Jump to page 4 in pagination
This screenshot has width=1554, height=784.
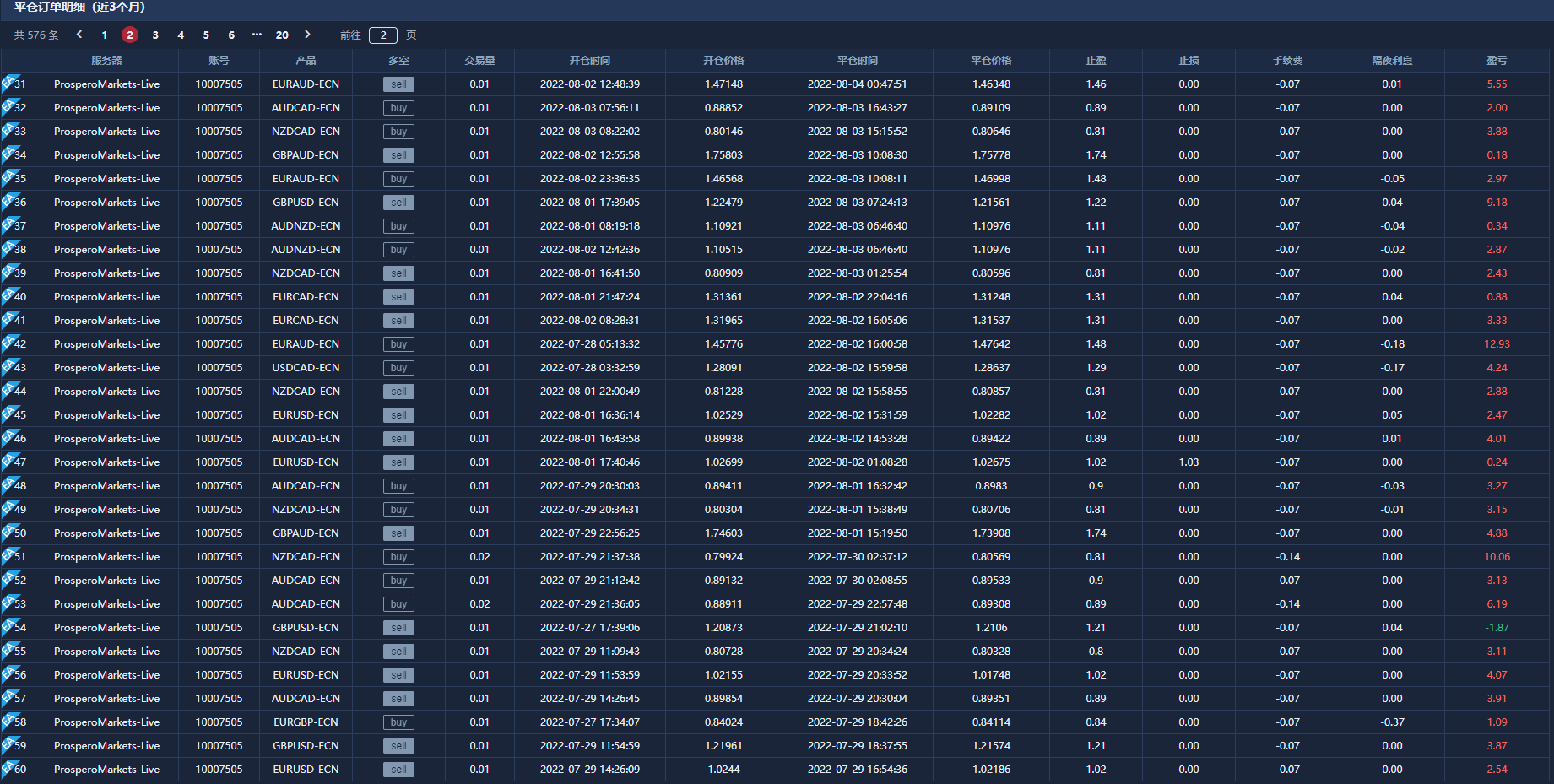coord(181,35)
